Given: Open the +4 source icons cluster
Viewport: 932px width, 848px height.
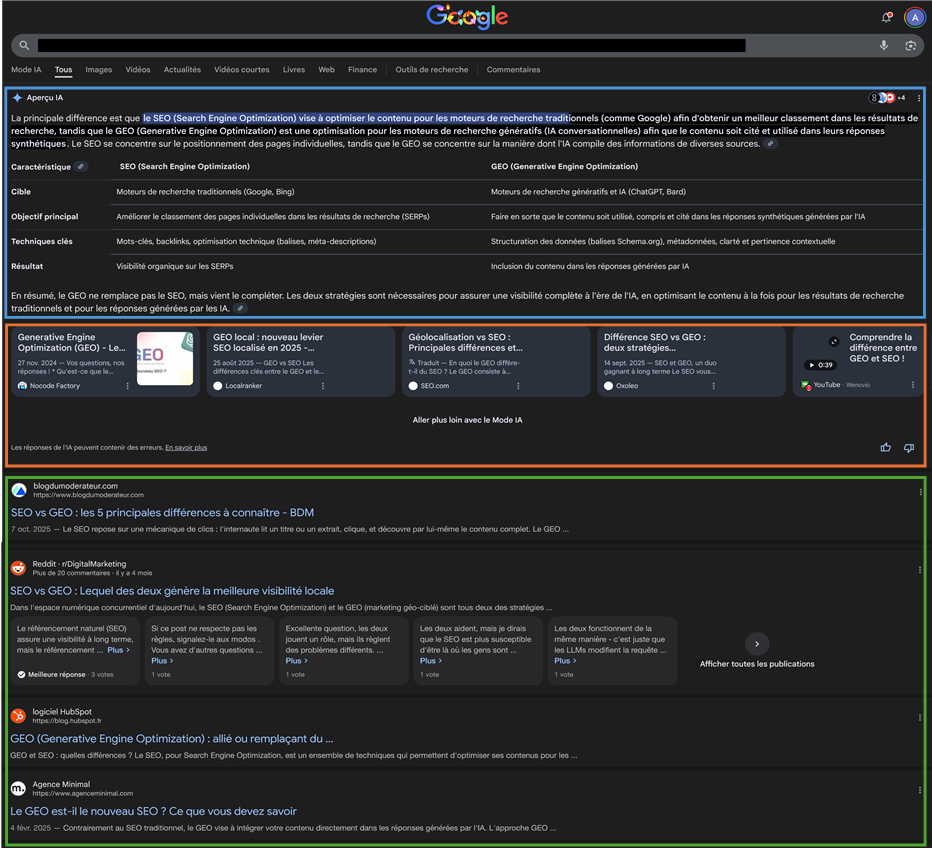Looking at the screenshot, I should coord(887,97).
